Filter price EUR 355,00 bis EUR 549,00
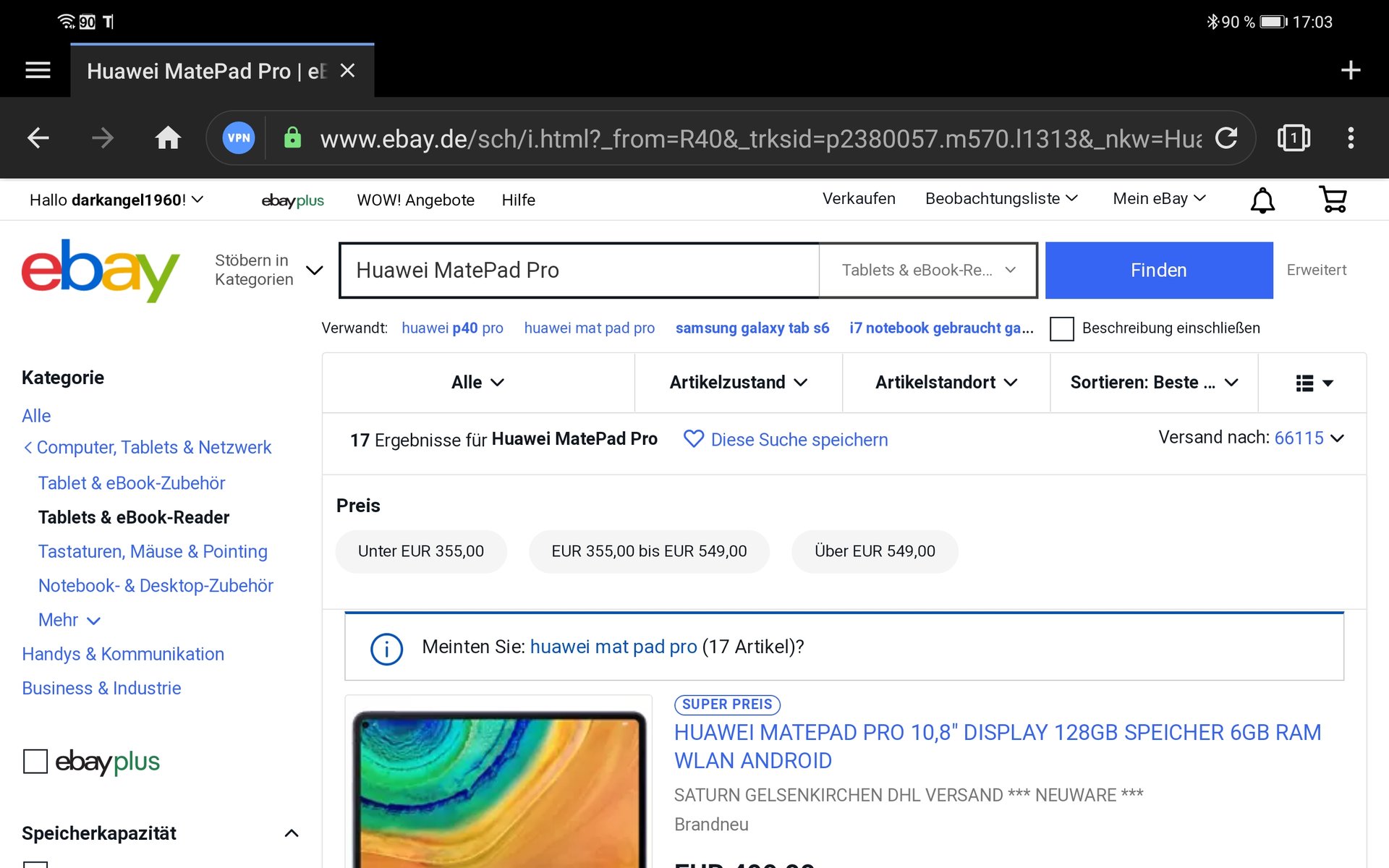 [649, 551]
